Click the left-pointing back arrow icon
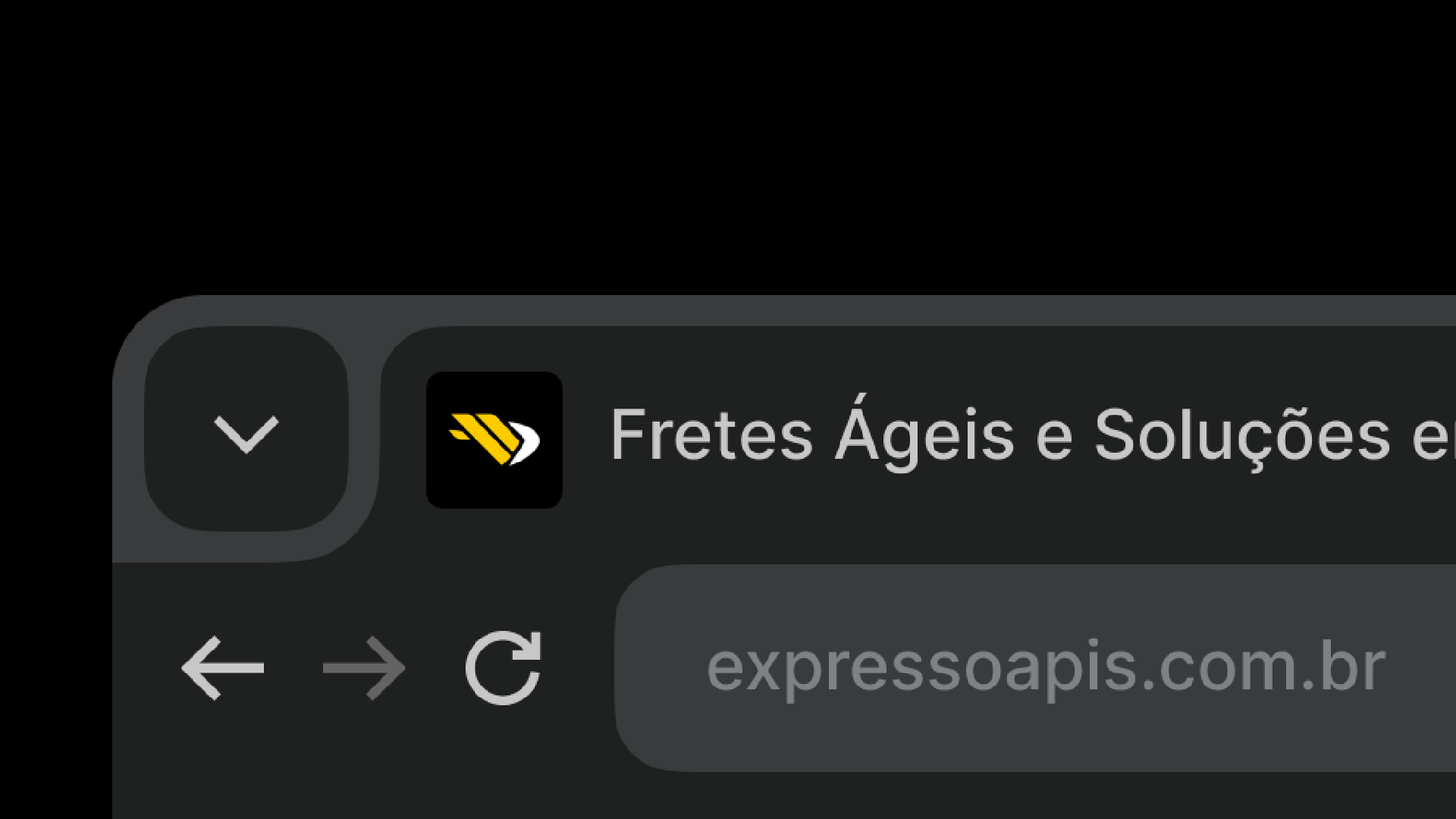The height and width of the screenshot is (819, 1456). [223, 668]
